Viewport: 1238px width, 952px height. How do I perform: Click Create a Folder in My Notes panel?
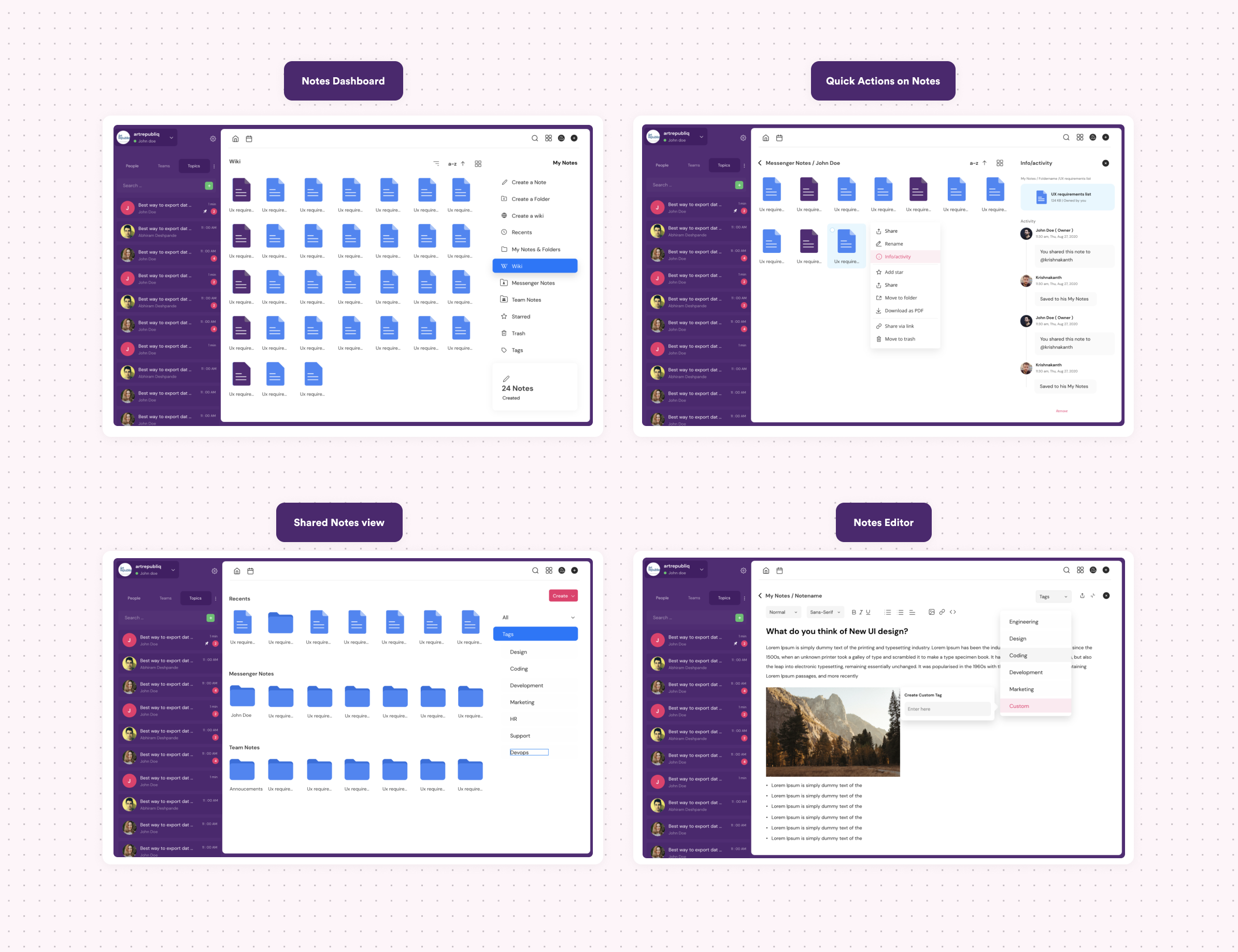pos(530,200)
